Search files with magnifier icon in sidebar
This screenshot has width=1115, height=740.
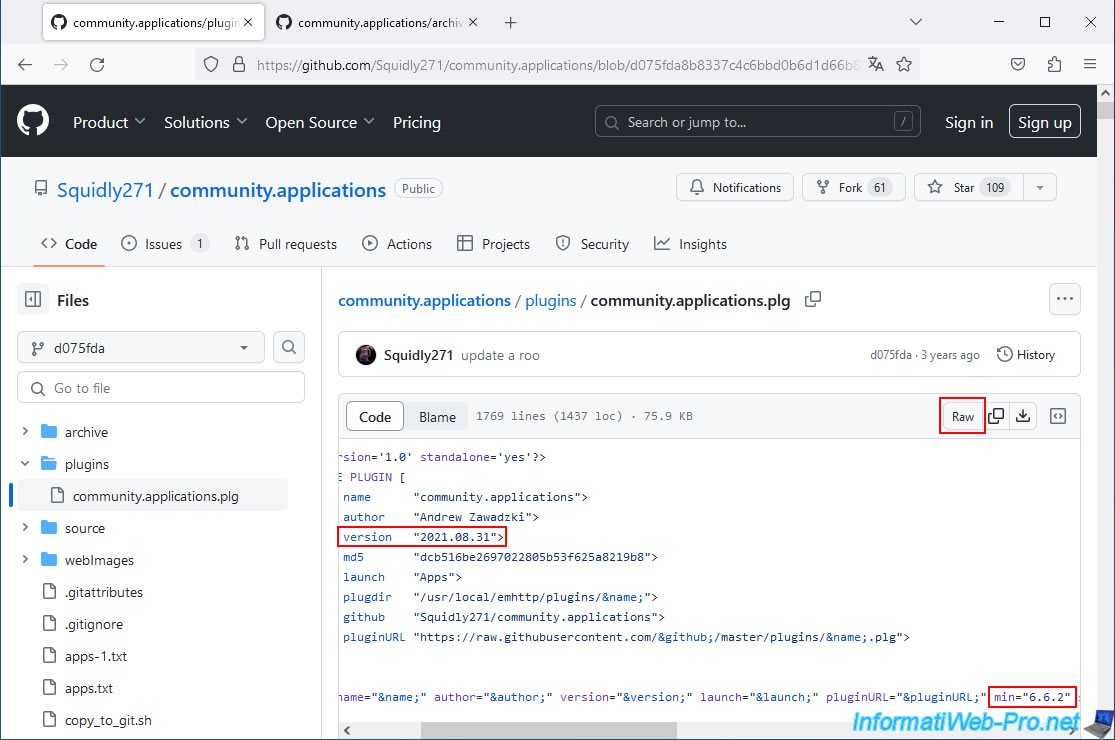pos(289,348)
